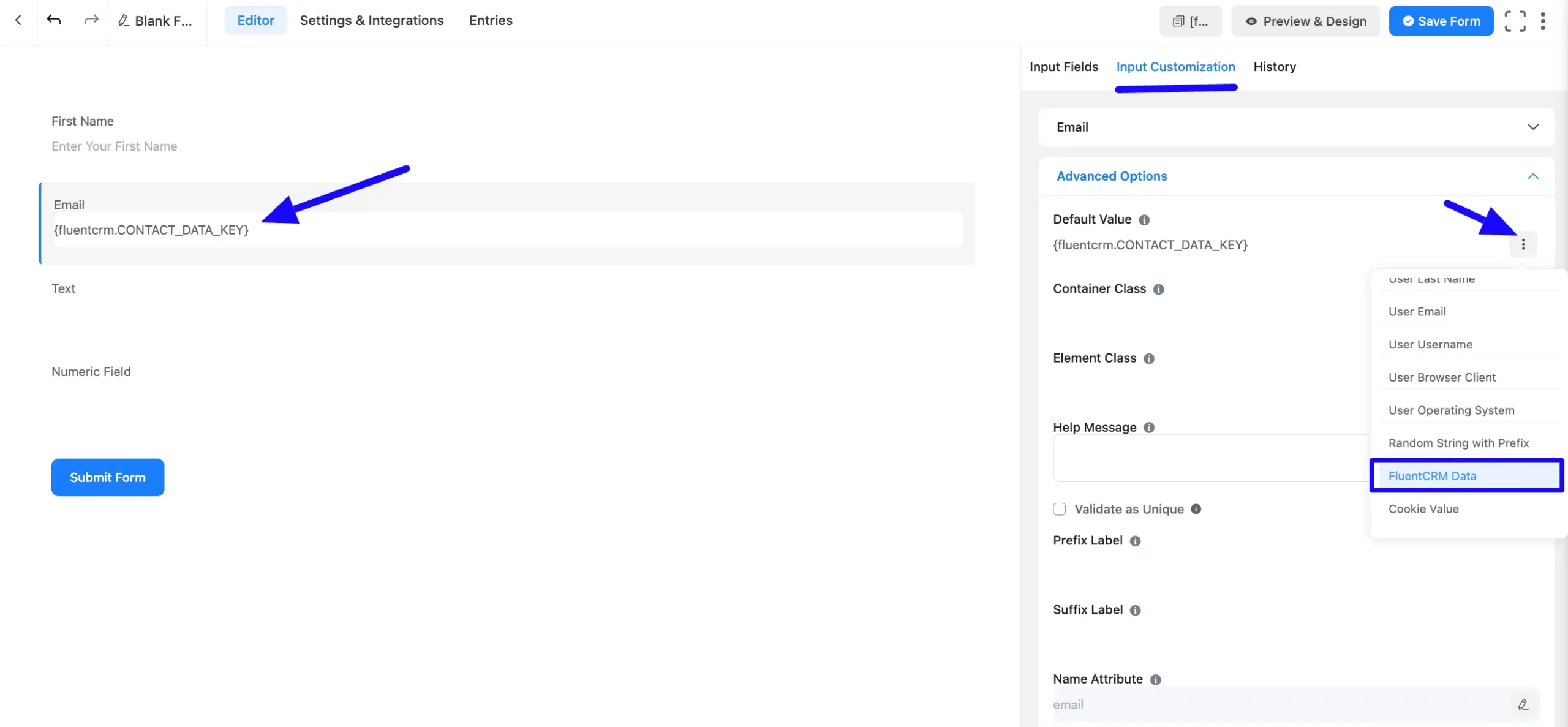The image size is (1568, 727).
Task: Click the Name Attribute edit pencil icon
Action: pos(1523,704)
